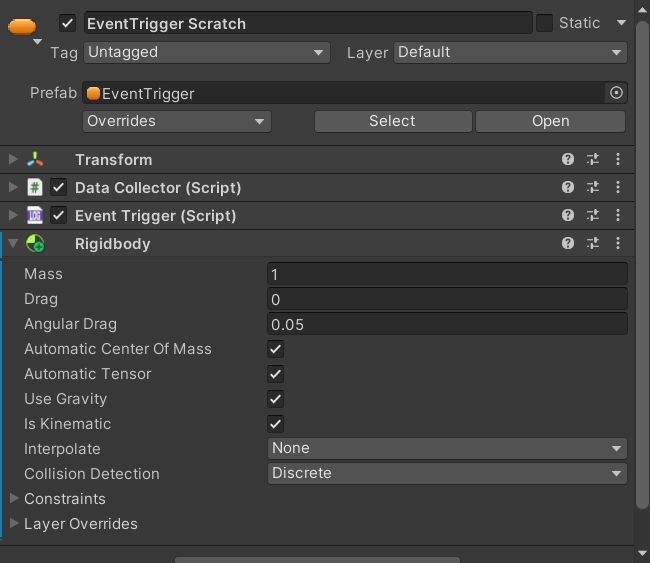Click the inspector scrollbar up arrow
Viewport: 650px width, 563px height.
click(x=642, y=10)
